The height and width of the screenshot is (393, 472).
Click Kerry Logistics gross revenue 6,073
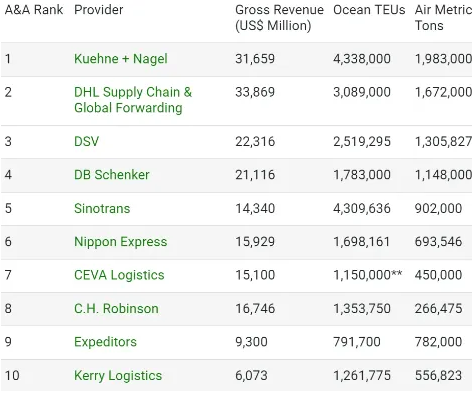pyautogui.click(x=251, y=376)
